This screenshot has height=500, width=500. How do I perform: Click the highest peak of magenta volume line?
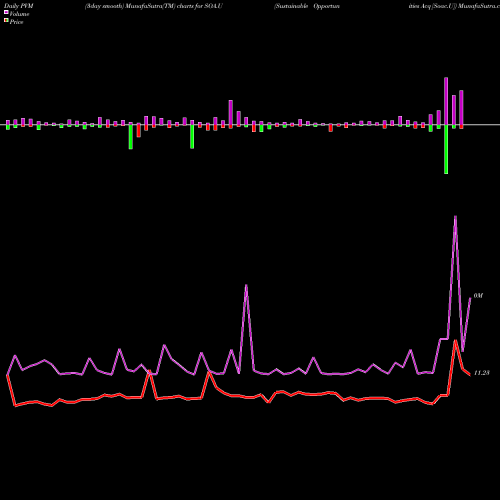click(x=455, y=217)
